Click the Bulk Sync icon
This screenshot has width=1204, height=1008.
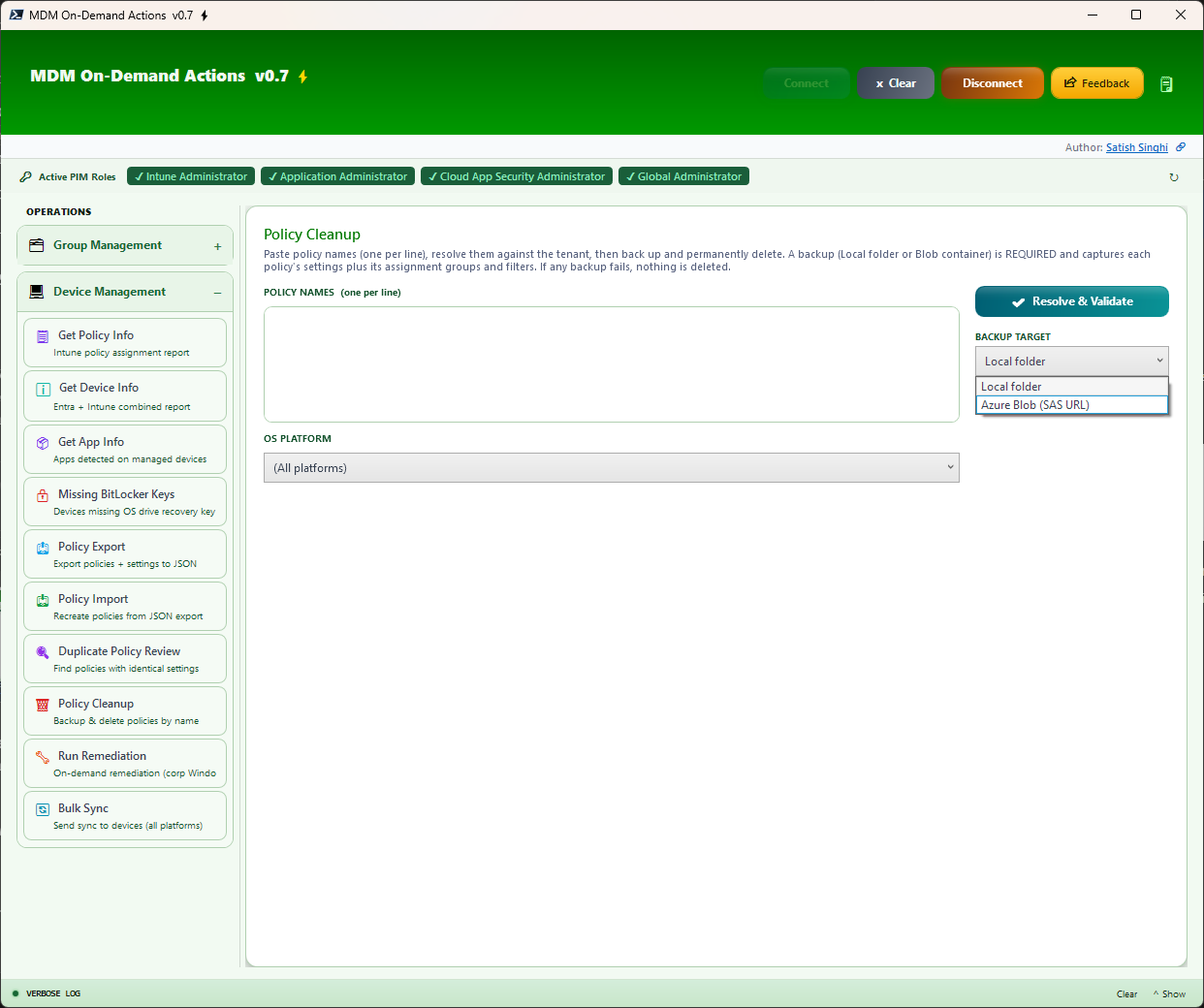[43, 809]
